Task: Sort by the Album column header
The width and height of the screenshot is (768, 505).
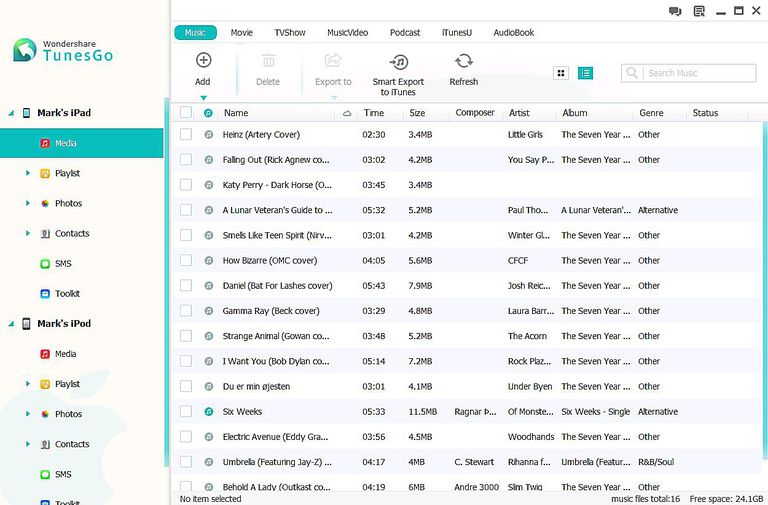Action: pyautogui.click(x=575, y=113)
